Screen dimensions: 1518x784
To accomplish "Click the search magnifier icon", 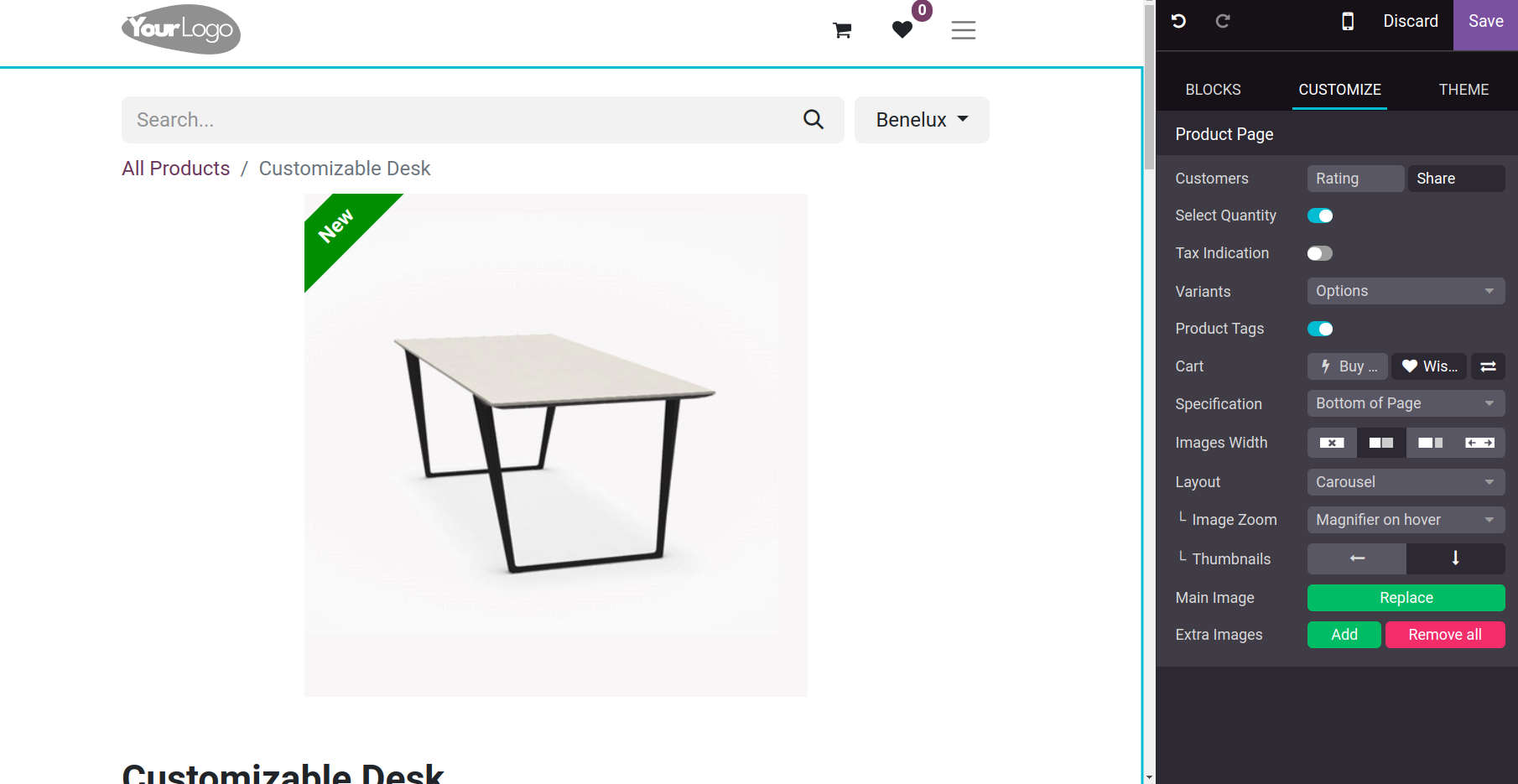I will tap(814, 120).
